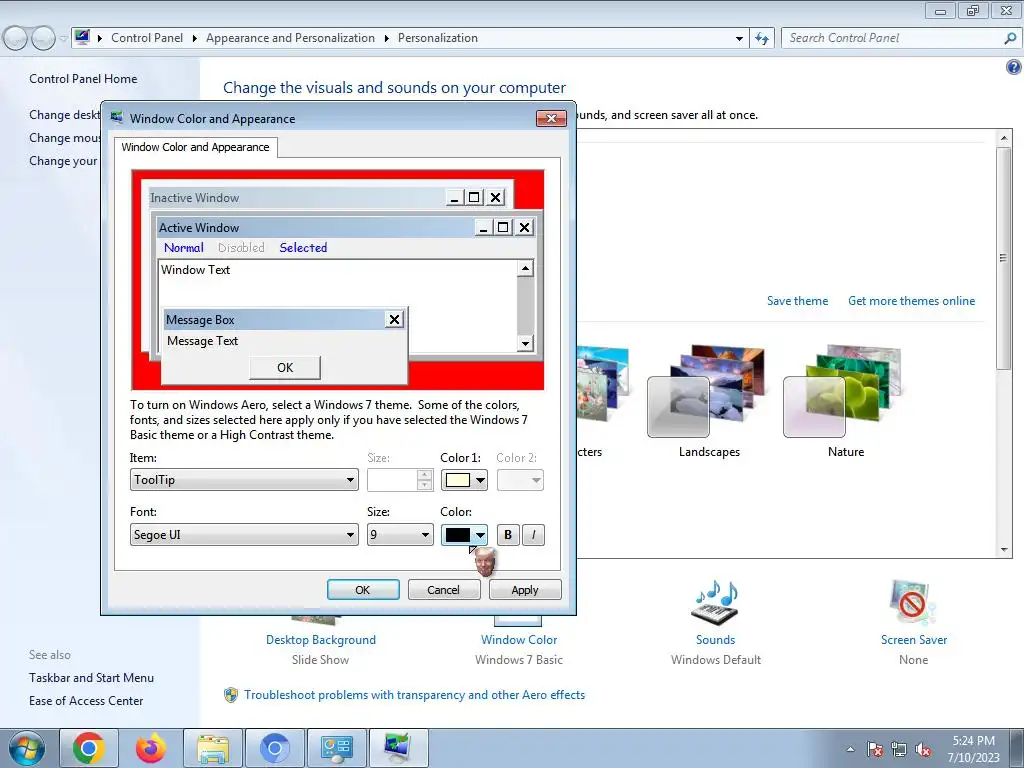Click Cancel in the dialog
Image resolution: width=1024 pixels, height=768 pixels.
444,590
